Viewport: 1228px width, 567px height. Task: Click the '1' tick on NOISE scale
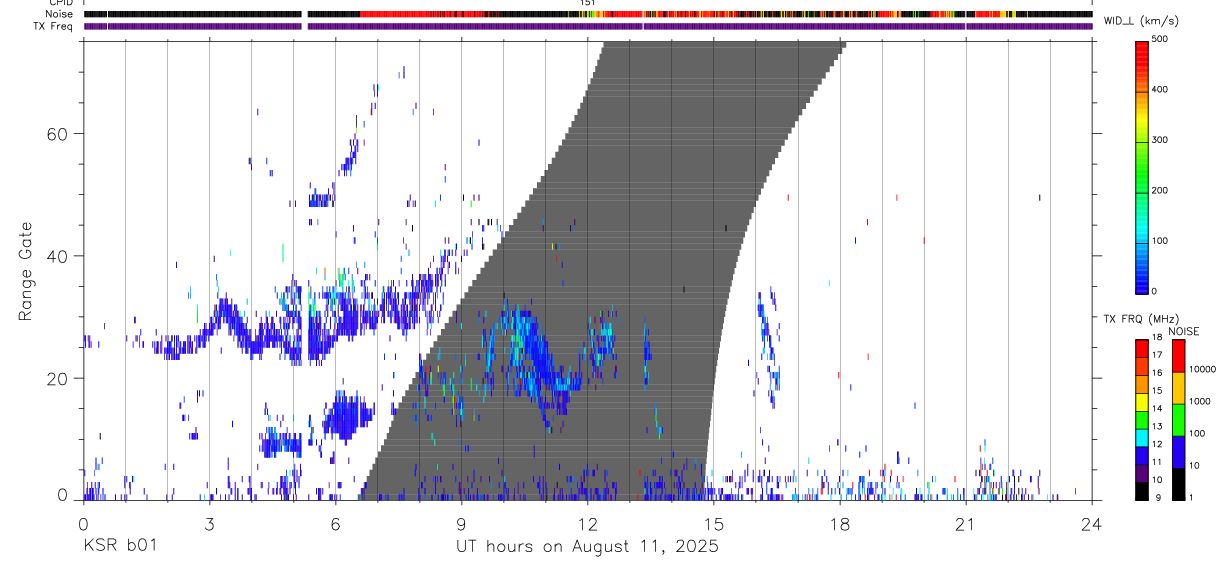pyautogui.click(x=1191, y=498)
